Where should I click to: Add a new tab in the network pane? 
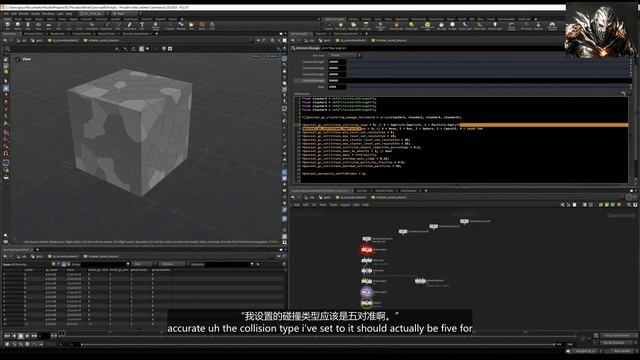pyautogui.click(x=426, y=191)
